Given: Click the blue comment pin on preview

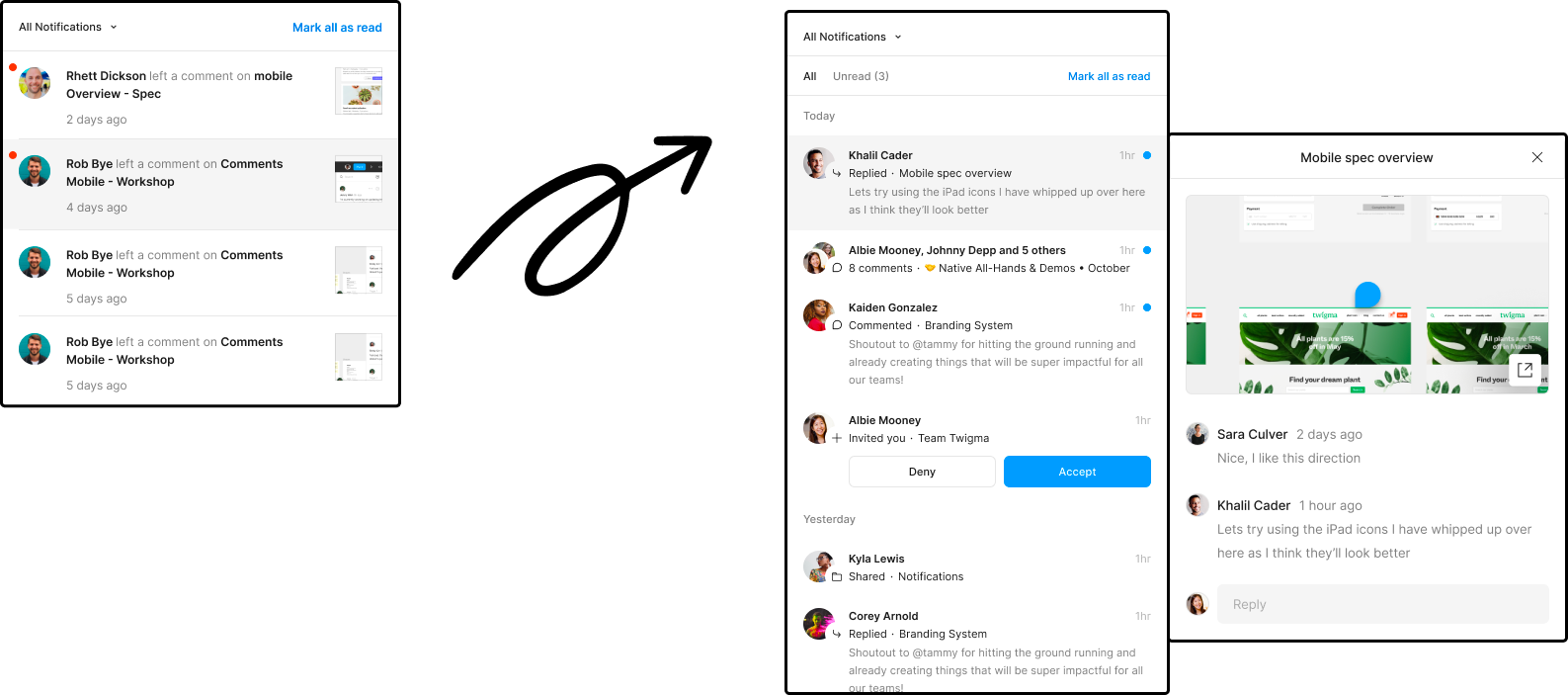Looking at the screenshot, I should (1367, 294).
